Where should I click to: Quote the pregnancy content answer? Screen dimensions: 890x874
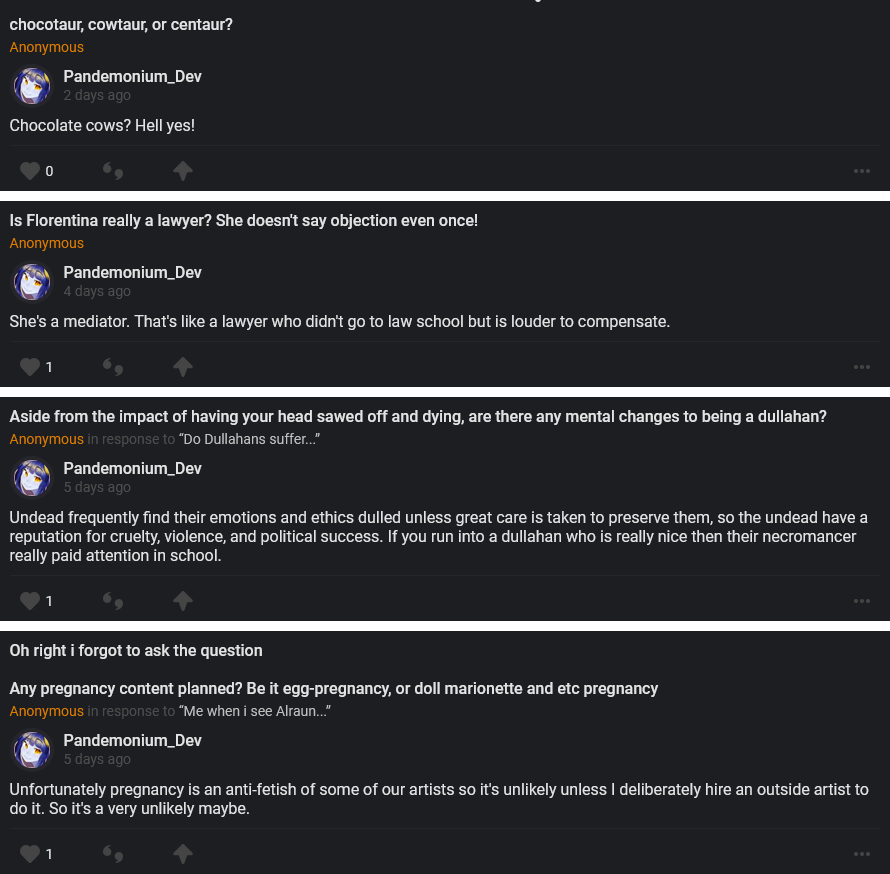(113, 854)
